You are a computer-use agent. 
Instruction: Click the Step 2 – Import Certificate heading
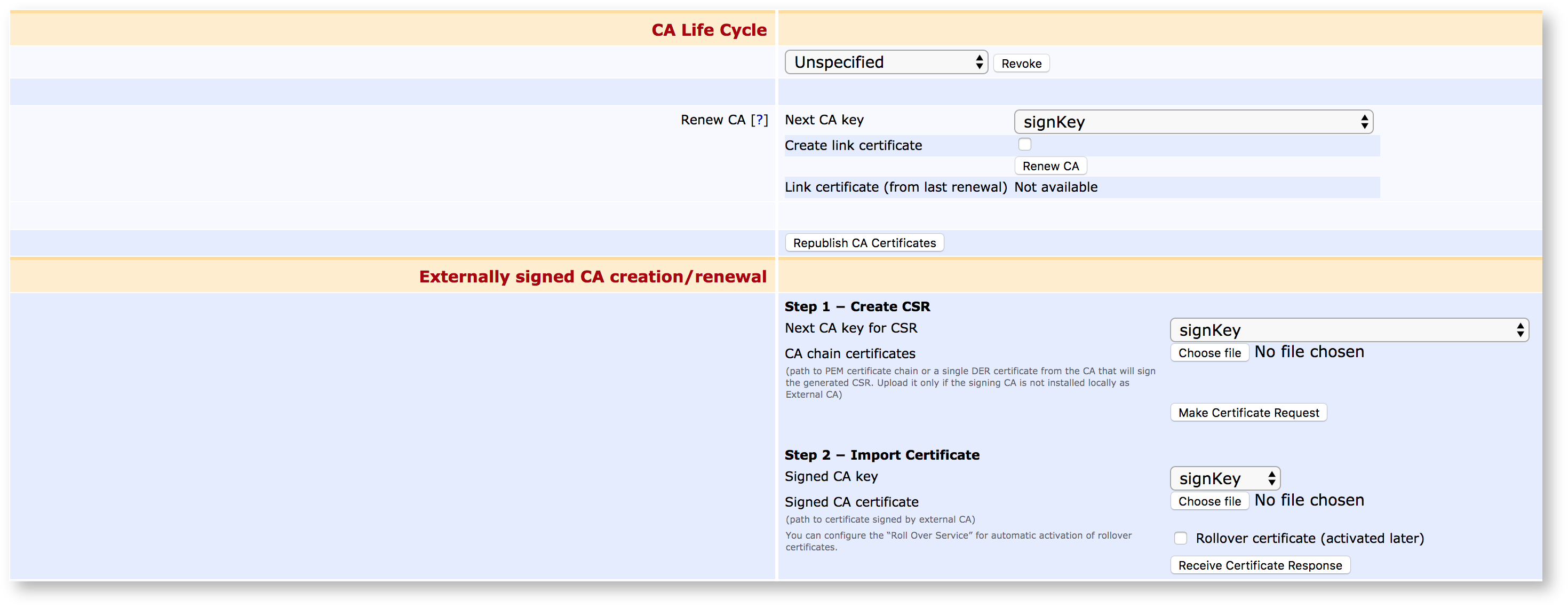click(x=881, y=455)
